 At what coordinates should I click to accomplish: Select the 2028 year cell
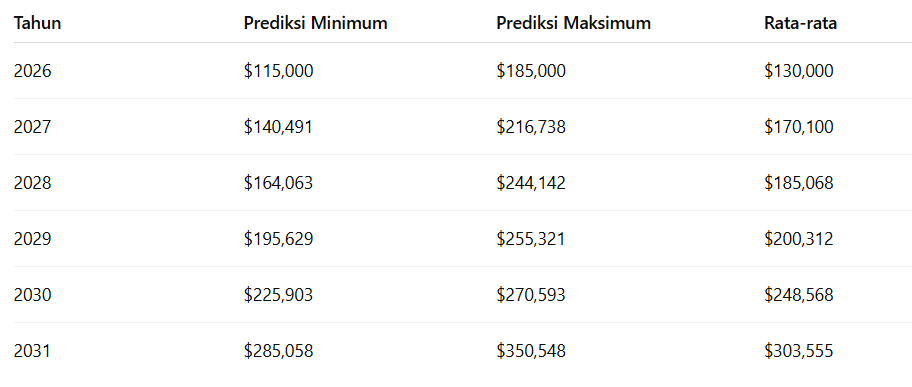(33, 183)
